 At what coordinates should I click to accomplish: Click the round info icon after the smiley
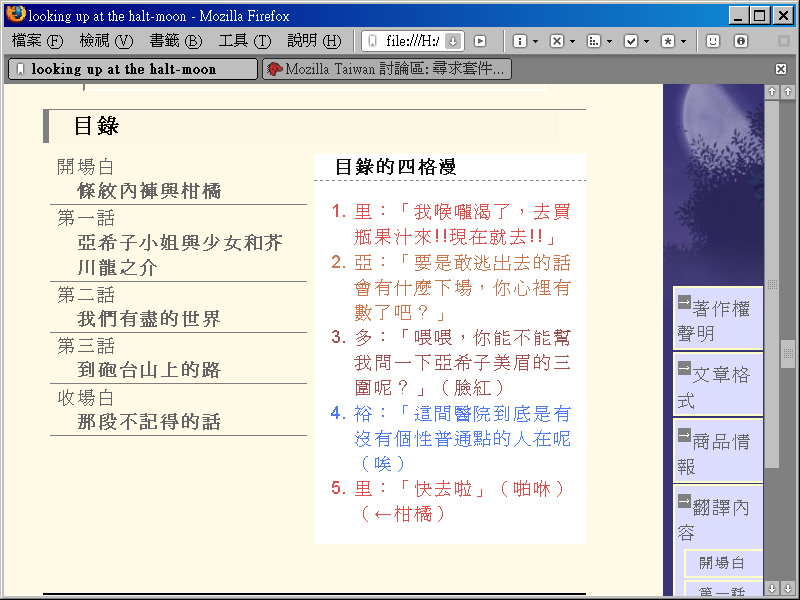click(741, 41)
